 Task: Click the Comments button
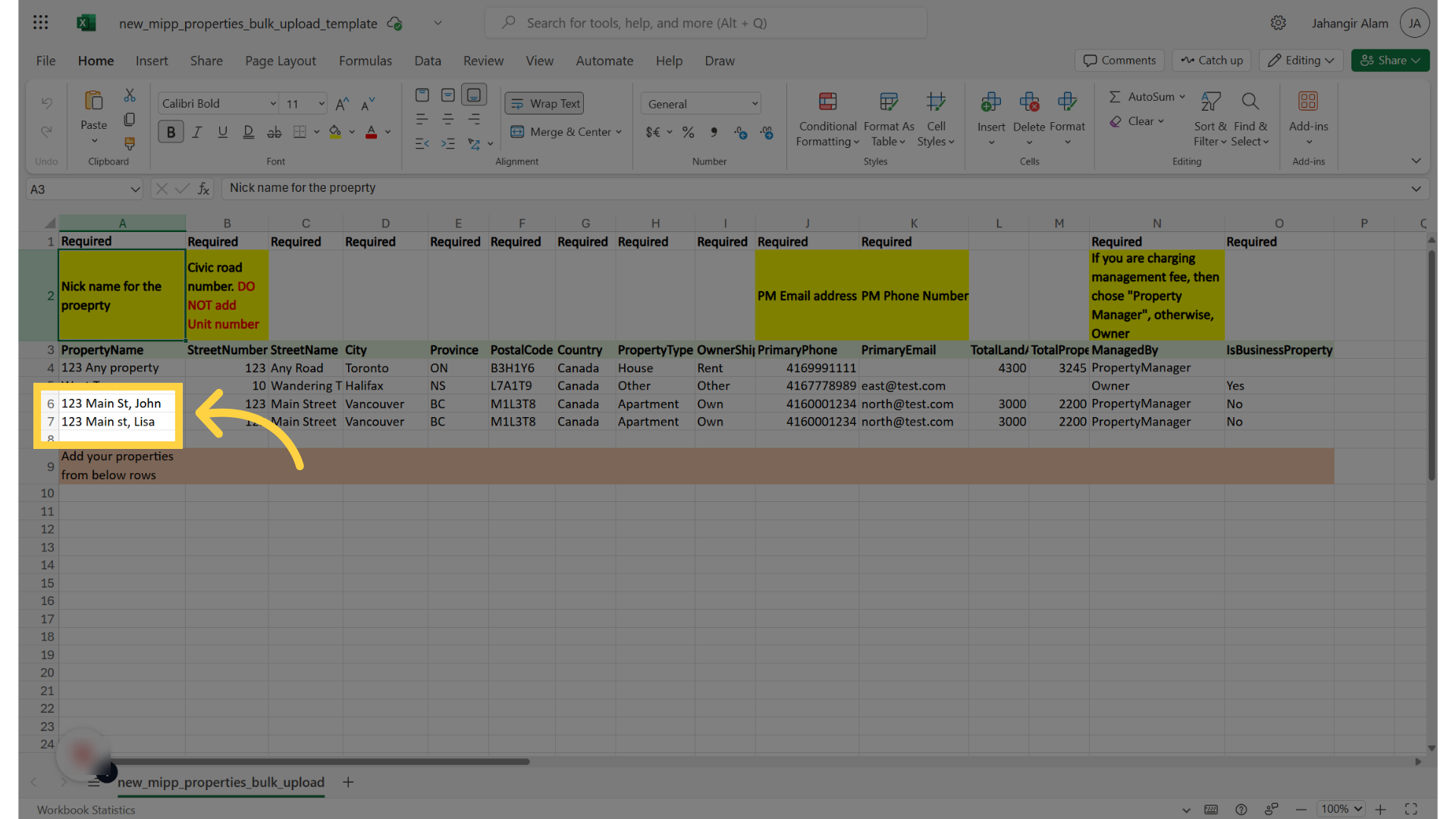1119,61
